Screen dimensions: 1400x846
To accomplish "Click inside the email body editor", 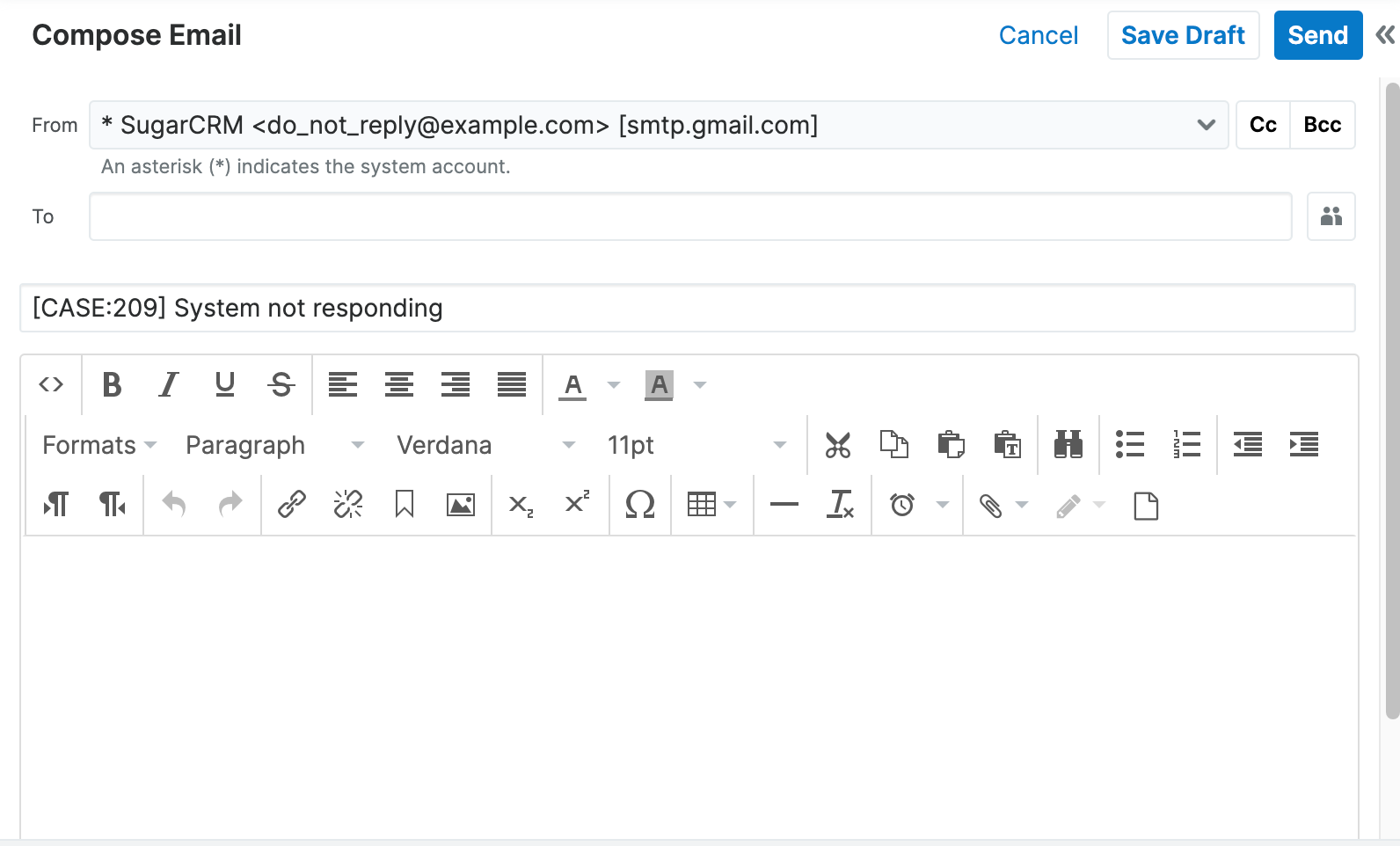I will coord(689,686).
